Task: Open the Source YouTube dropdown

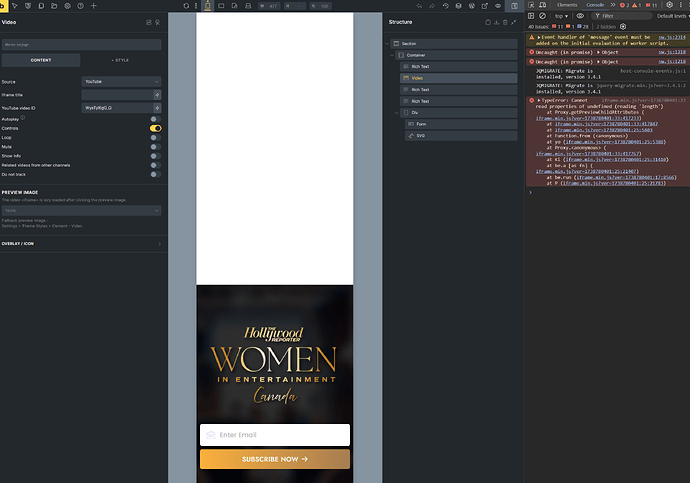Action: coord(121,82)
